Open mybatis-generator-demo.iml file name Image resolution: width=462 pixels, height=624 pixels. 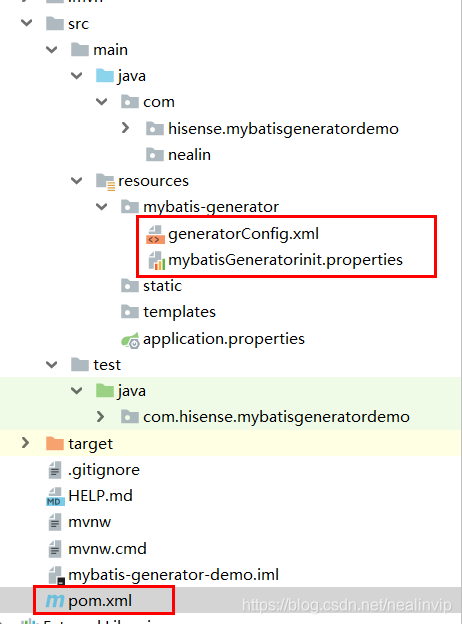(173, 575)
